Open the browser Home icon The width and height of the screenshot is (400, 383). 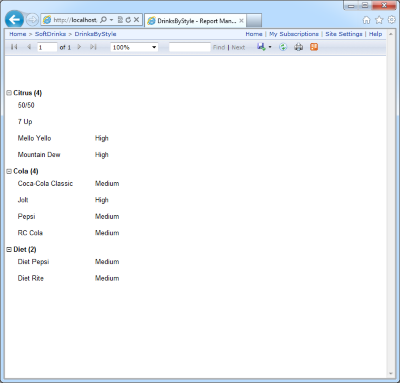pos(366,20)
